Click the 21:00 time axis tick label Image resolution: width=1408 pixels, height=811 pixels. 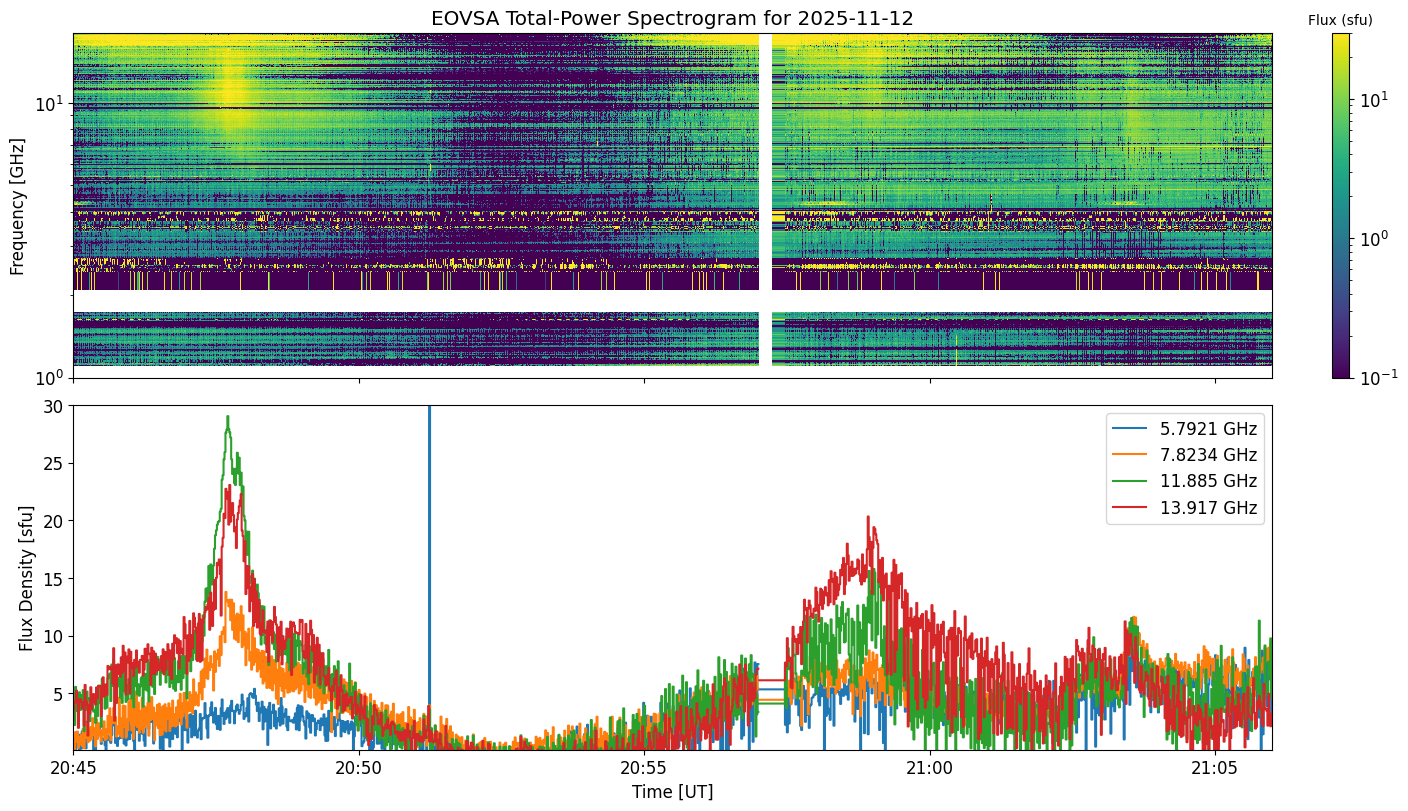click(x=930, y=769)
